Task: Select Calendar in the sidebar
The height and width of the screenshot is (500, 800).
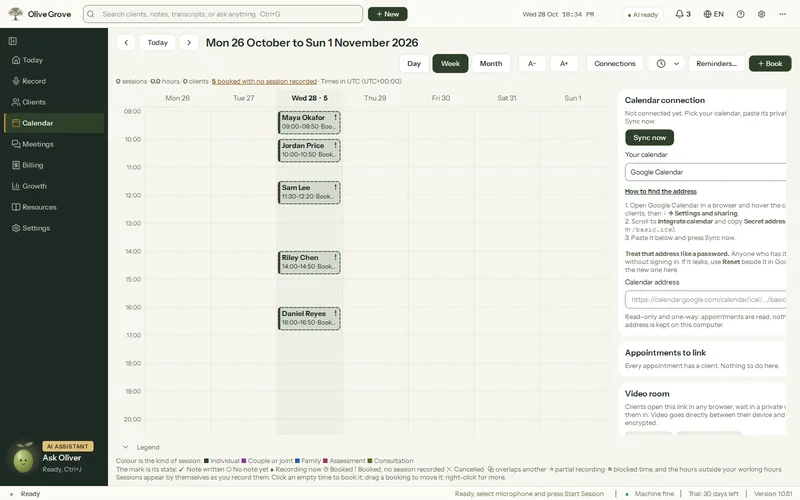Action: (x=54, y=123)
